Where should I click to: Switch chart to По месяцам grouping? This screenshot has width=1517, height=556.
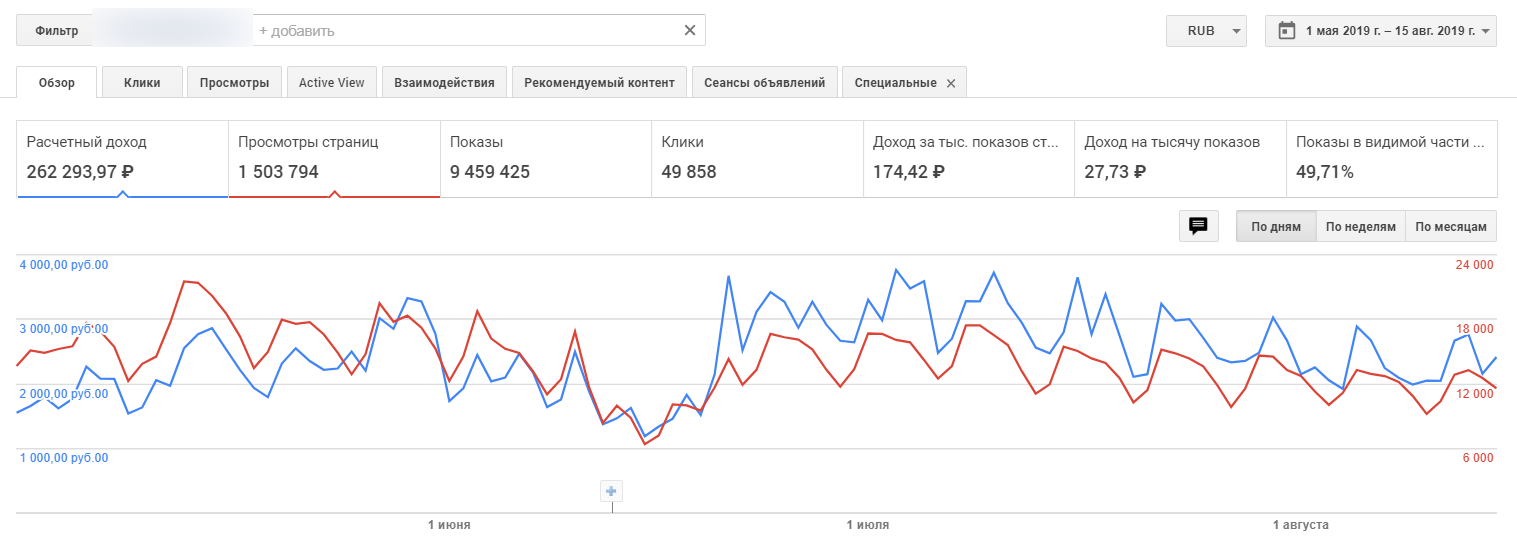point(1451,227)
